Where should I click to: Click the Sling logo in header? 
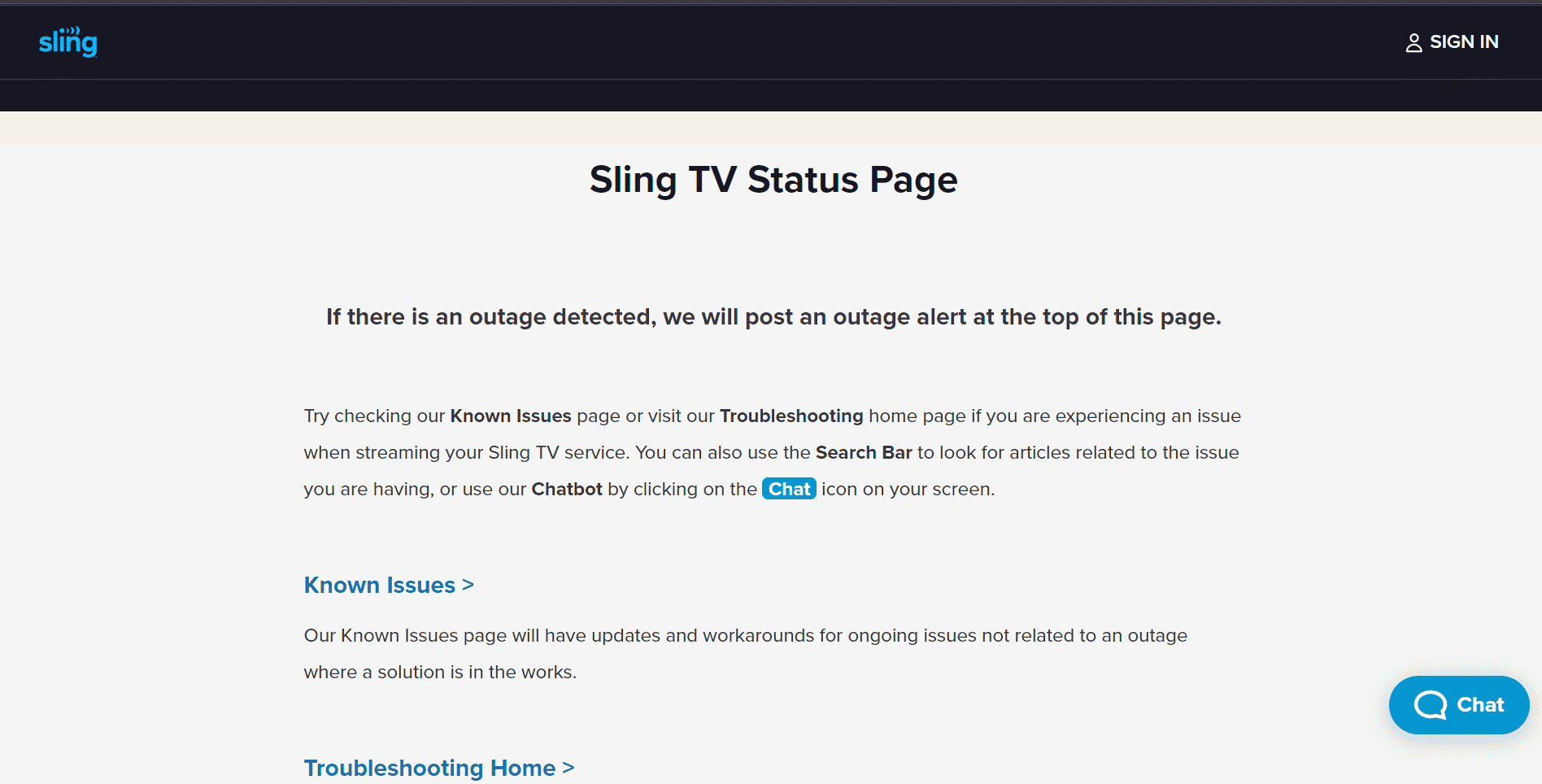(68, 41)
